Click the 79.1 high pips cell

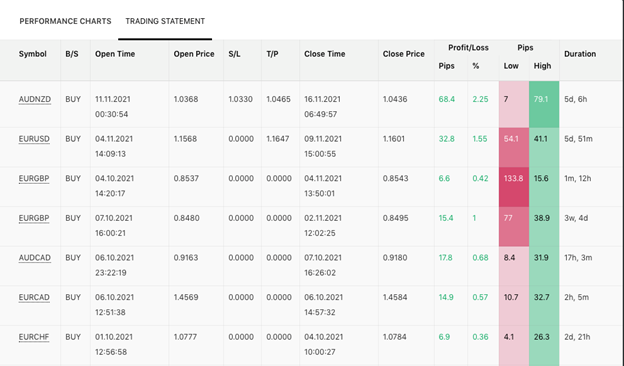[x=544, y=104]
